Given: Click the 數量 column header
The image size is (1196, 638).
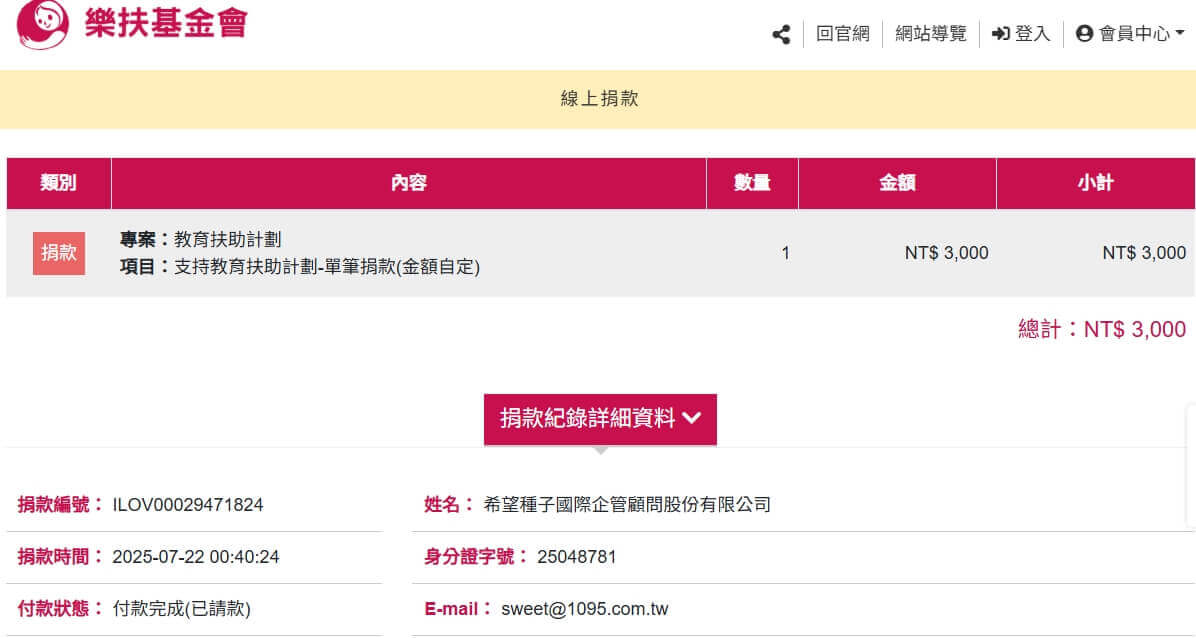Looking at the screenshot, I should [752, 183].
